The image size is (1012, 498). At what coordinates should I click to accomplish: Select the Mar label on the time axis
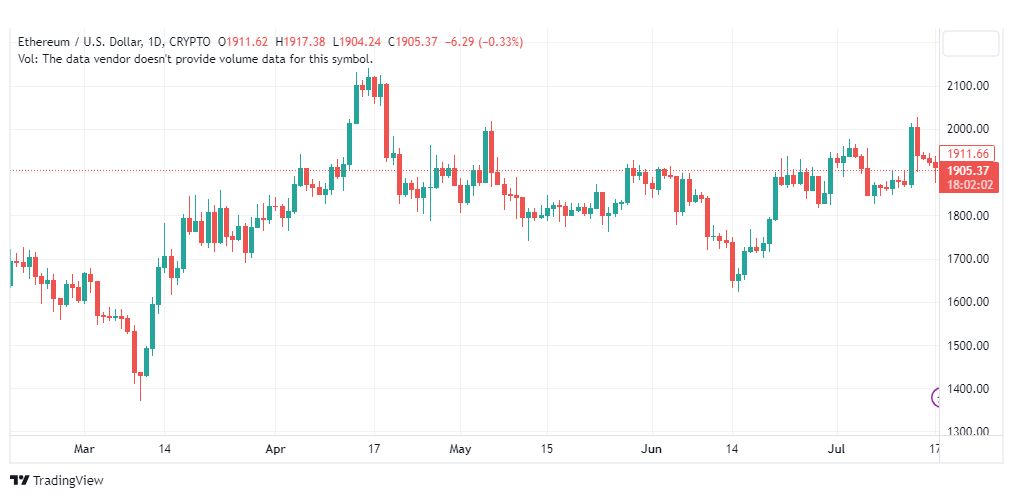tap(85, 449)
